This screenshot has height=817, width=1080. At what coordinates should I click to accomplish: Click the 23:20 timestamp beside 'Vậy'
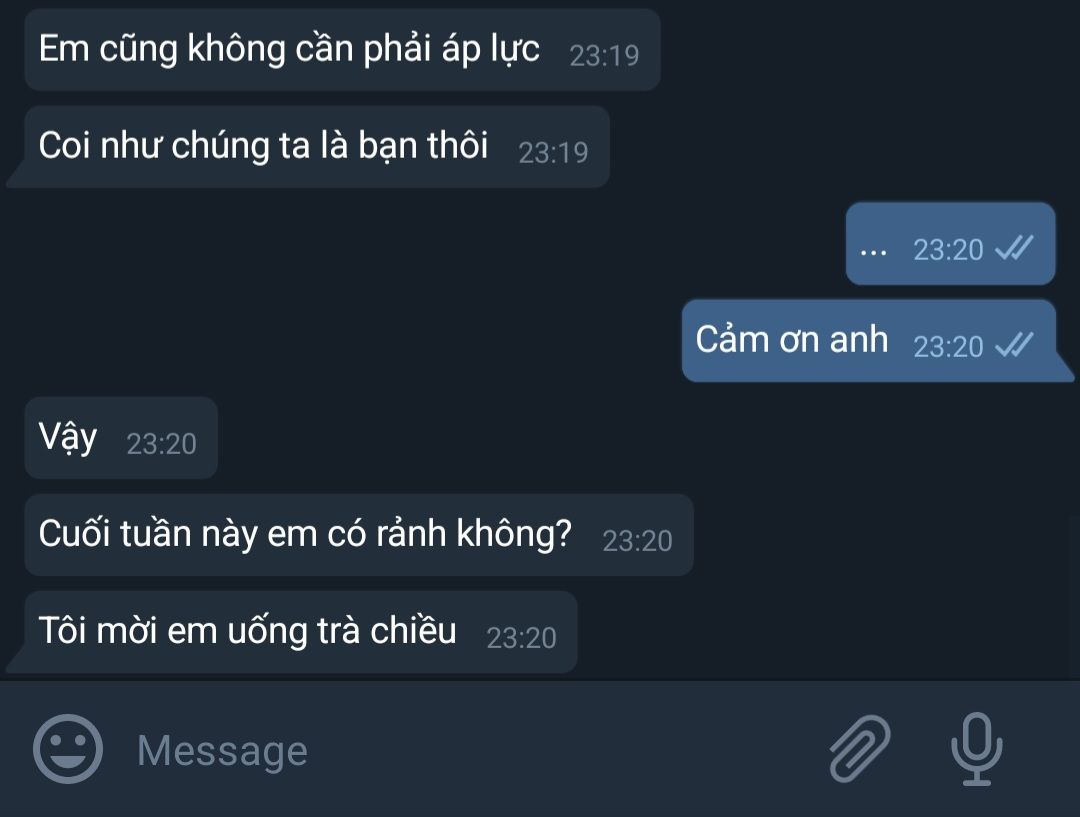click(161, 444)
